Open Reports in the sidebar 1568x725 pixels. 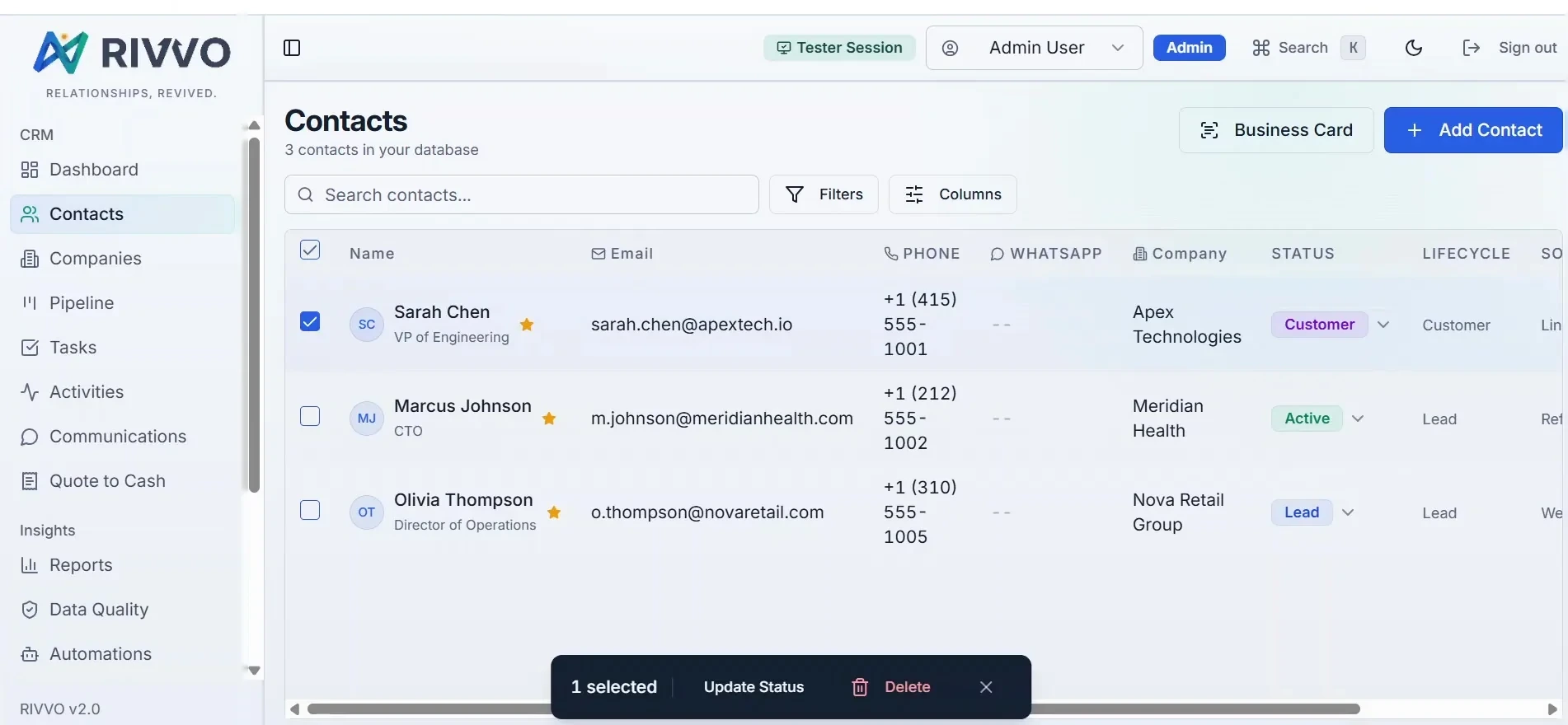pos(122,565)
